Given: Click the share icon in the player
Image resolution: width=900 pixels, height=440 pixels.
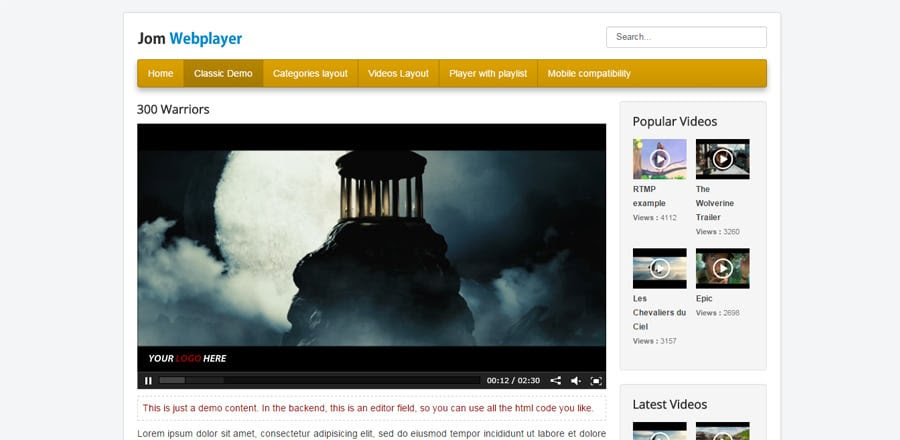Looking at the screenshot, I should (556, 380).
